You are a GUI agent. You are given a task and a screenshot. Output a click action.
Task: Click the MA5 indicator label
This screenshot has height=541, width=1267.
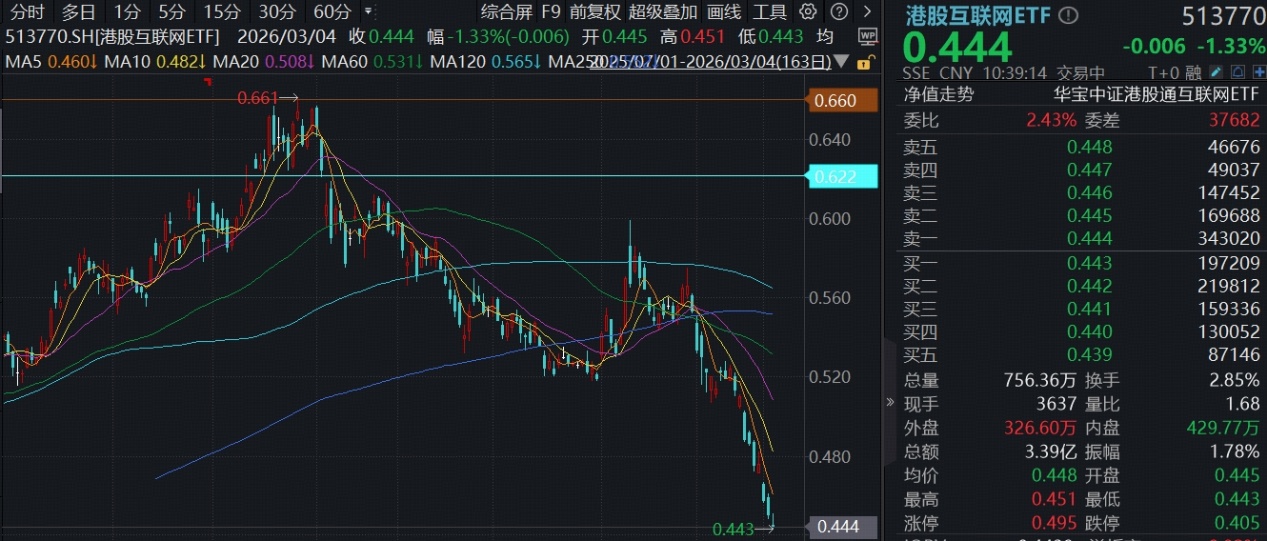point(22,62)
